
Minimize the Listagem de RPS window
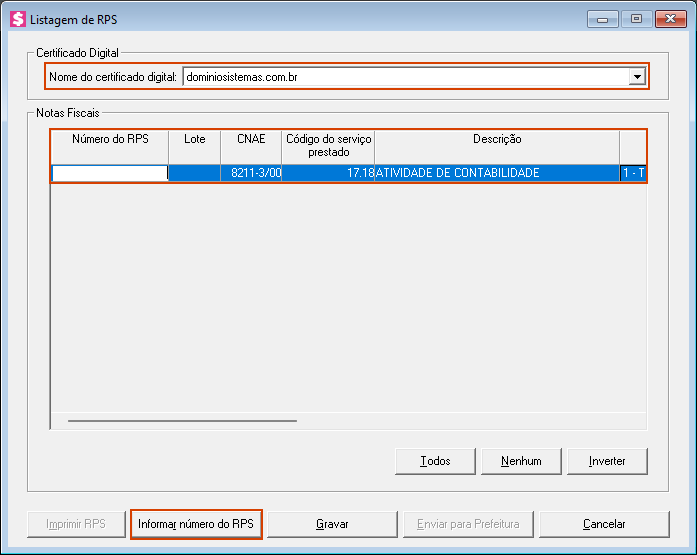click(x=602, y=17)
